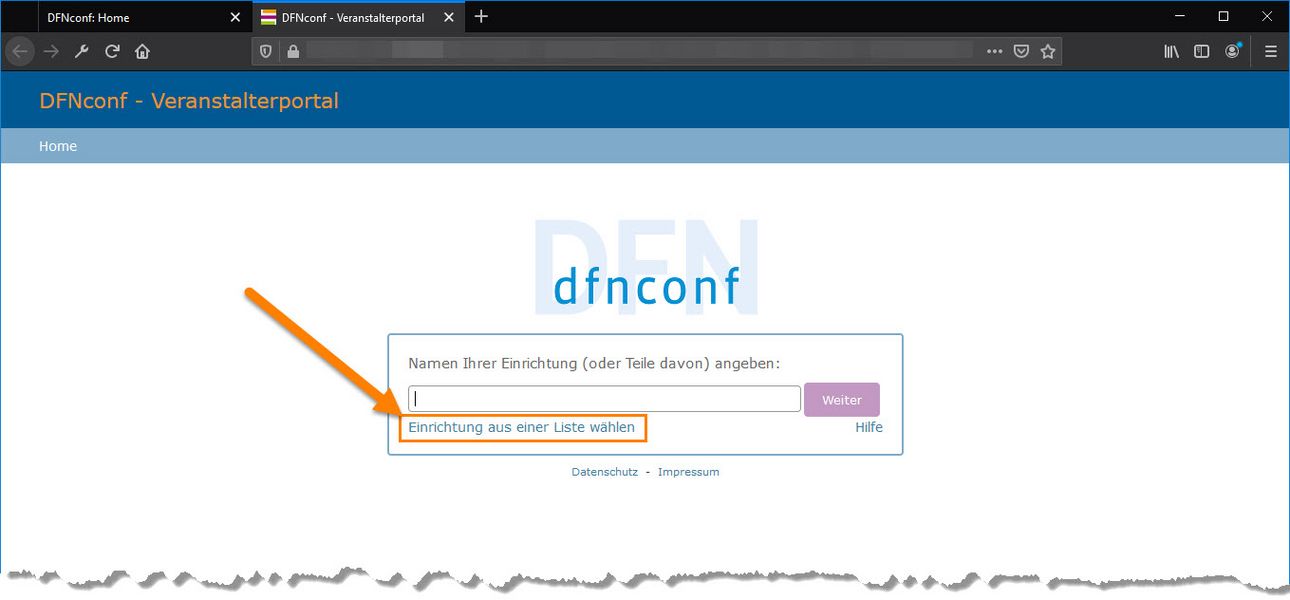Image resolution: width=1290 pixels, height=600 pixels.
Task: Bookmark this page with the star
Action: pos(1048,51)
